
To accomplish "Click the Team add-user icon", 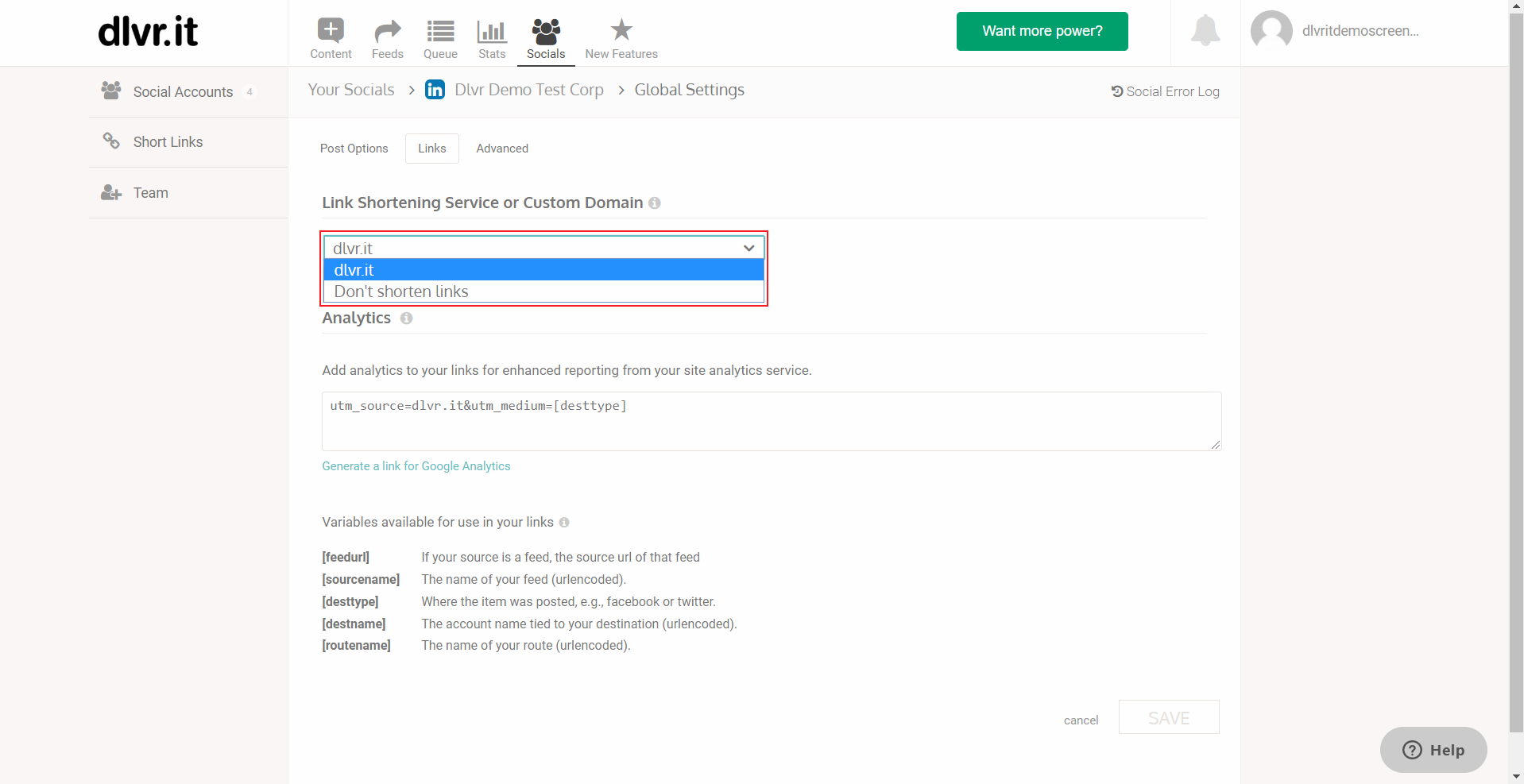I will [x=111, y=192].
